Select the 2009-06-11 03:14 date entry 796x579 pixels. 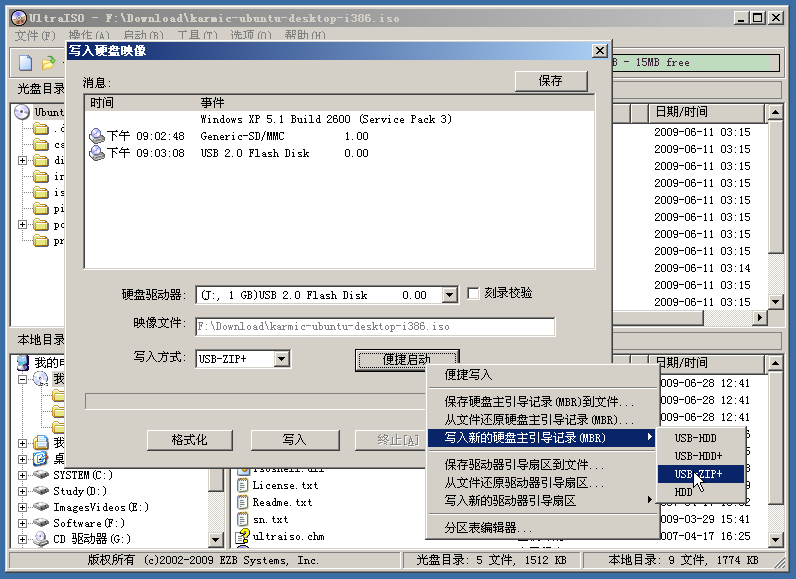pyautogui.click(x=702, y=268)
